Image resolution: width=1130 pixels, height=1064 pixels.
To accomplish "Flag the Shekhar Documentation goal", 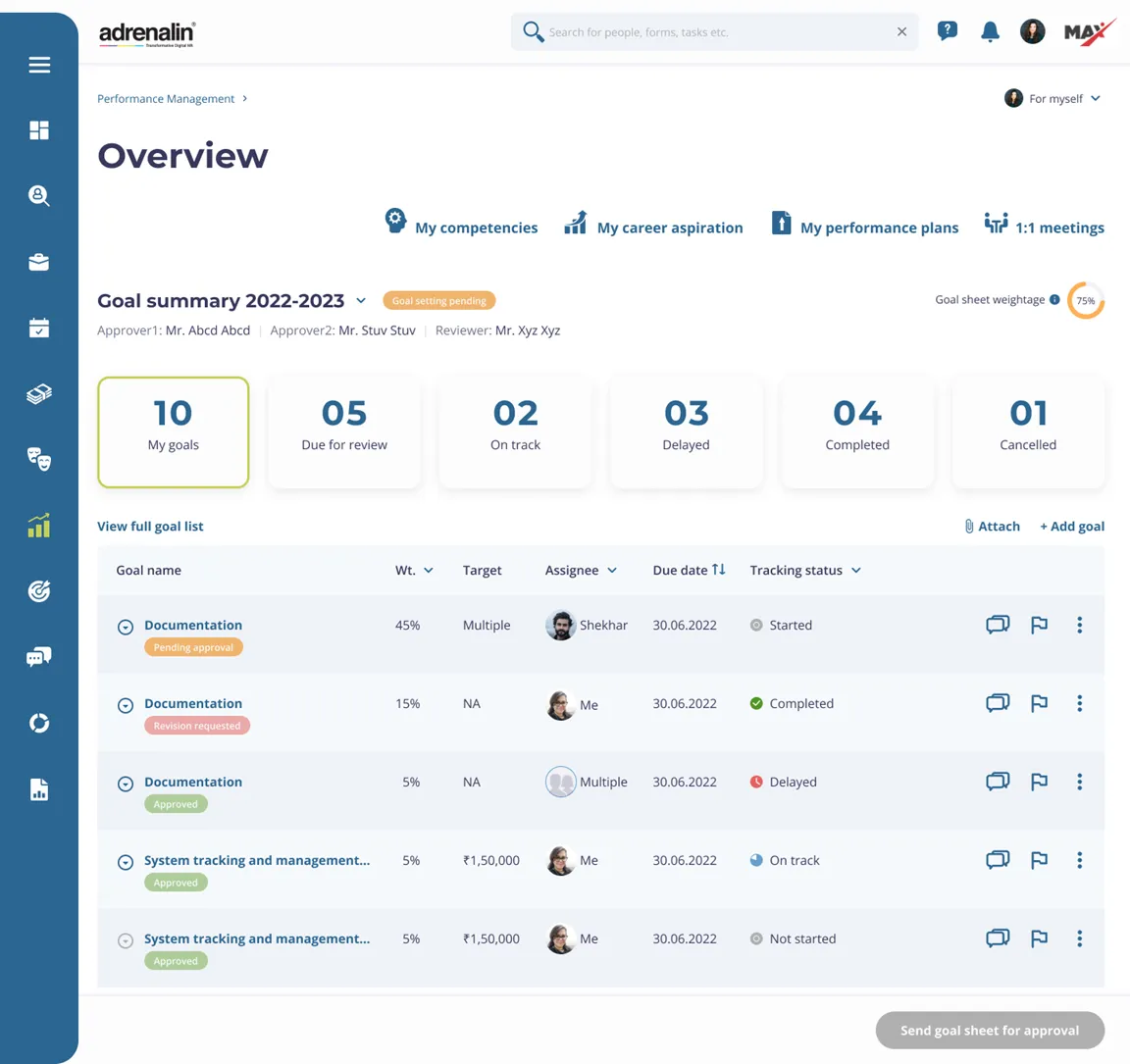I will (1039, 625).
